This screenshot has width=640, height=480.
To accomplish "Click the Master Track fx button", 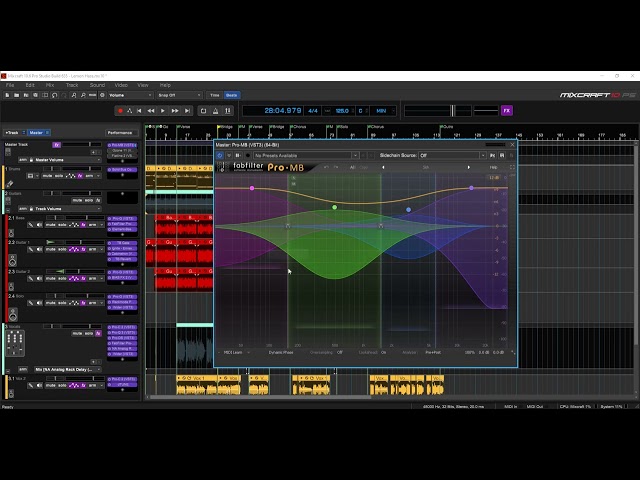I will pos(56,144).
